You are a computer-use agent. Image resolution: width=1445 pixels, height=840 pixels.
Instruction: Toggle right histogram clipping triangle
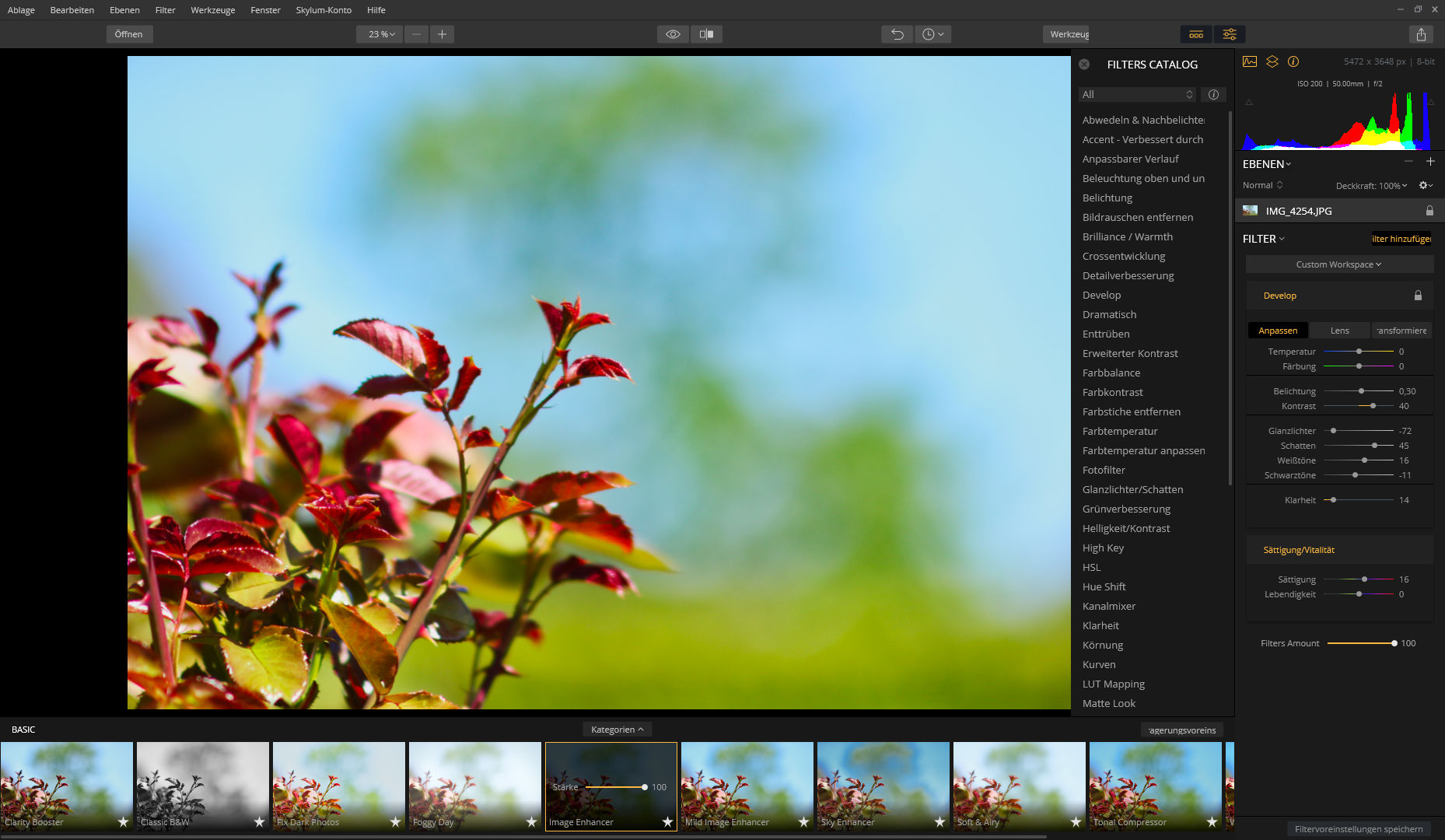tap(1431, 102)
